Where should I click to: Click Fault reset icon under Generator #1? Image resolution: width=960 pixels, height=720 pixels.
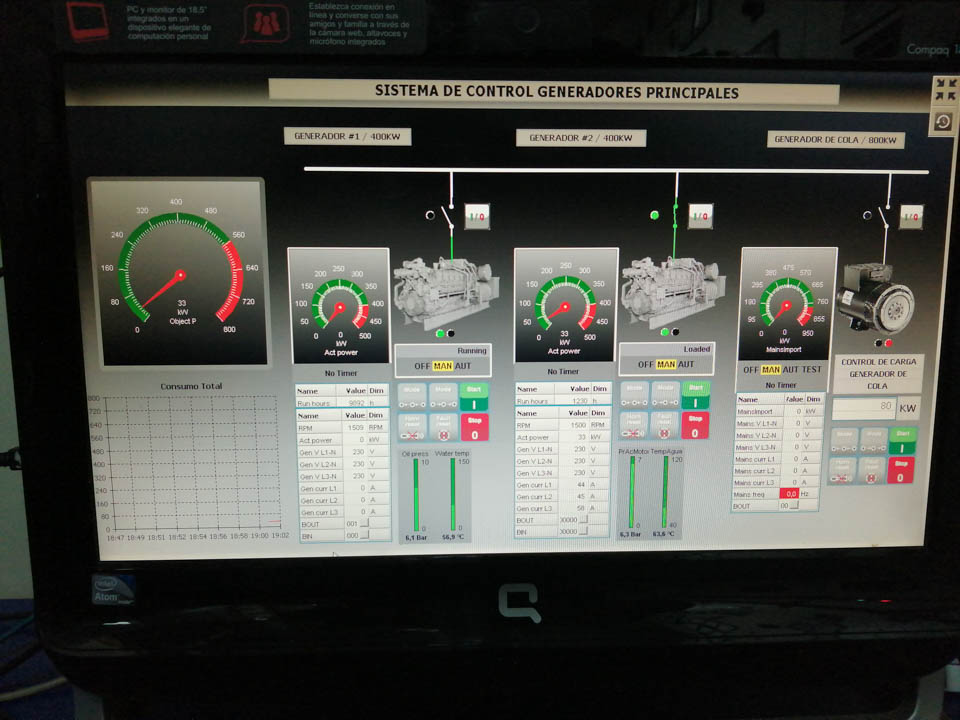coord(443,426)
